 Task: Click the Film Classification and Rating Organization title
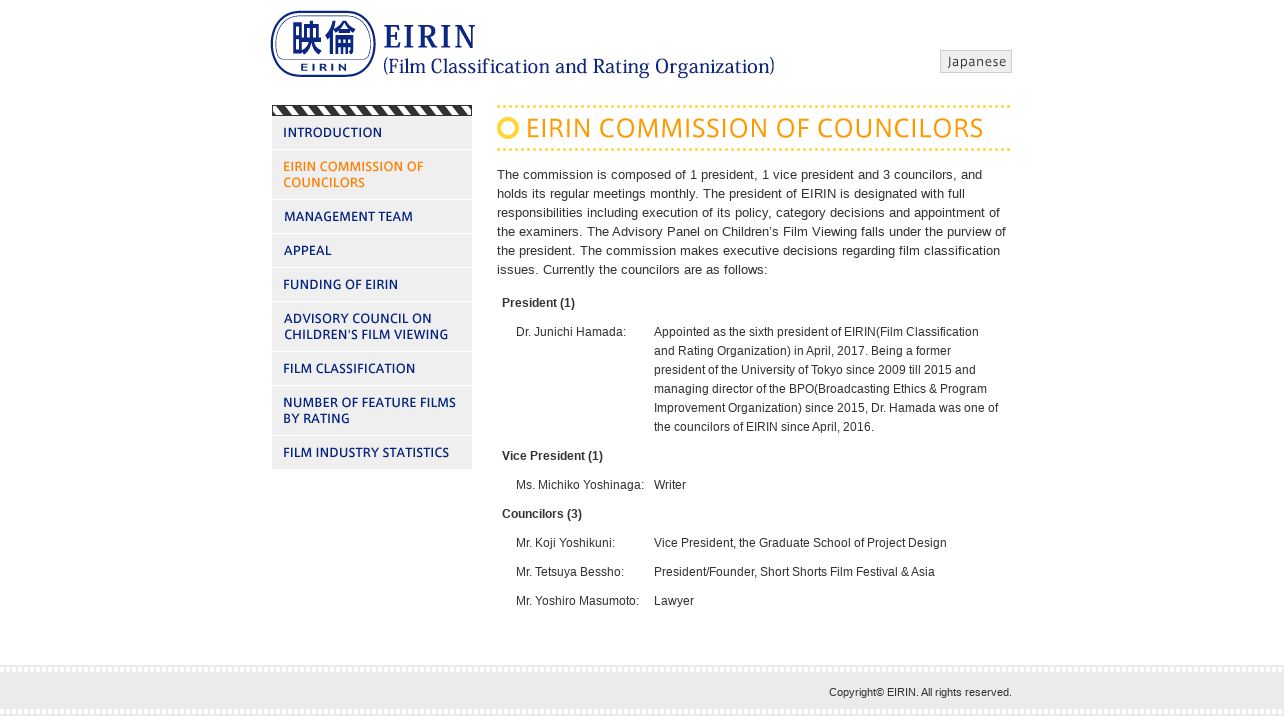(579, 67)
